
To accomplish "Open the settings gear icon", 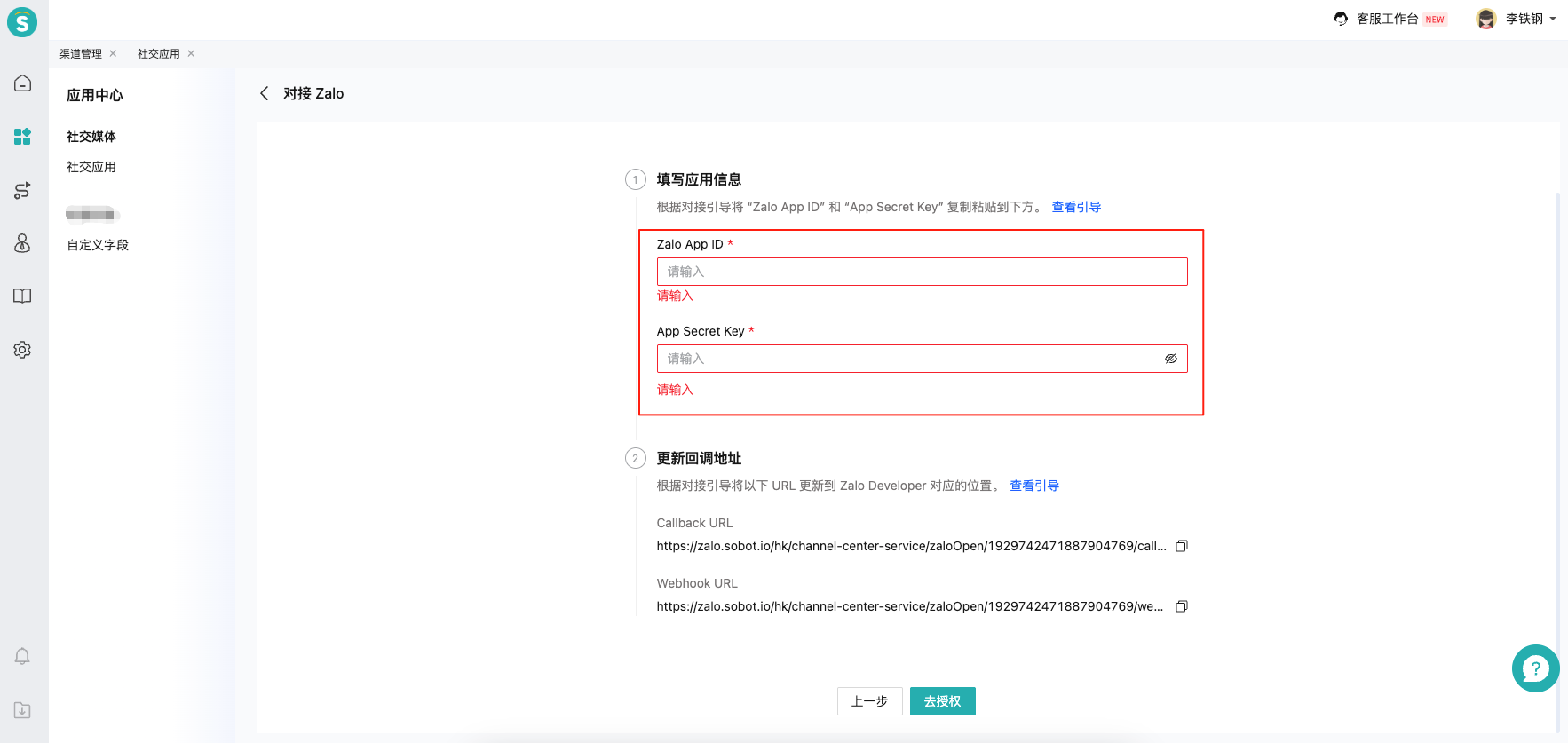I will (x=22, y=350).
